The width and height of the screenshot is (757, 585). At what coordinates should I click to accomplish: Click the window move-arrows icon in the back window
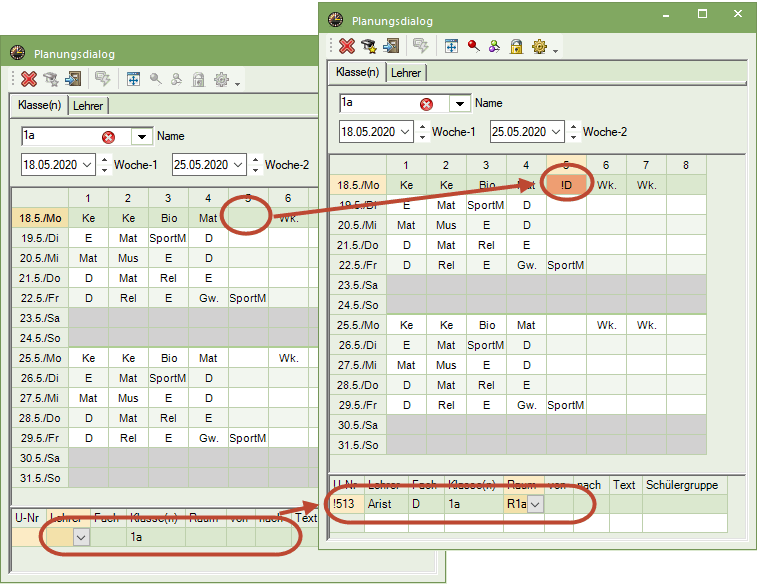[x=133, y=79]
